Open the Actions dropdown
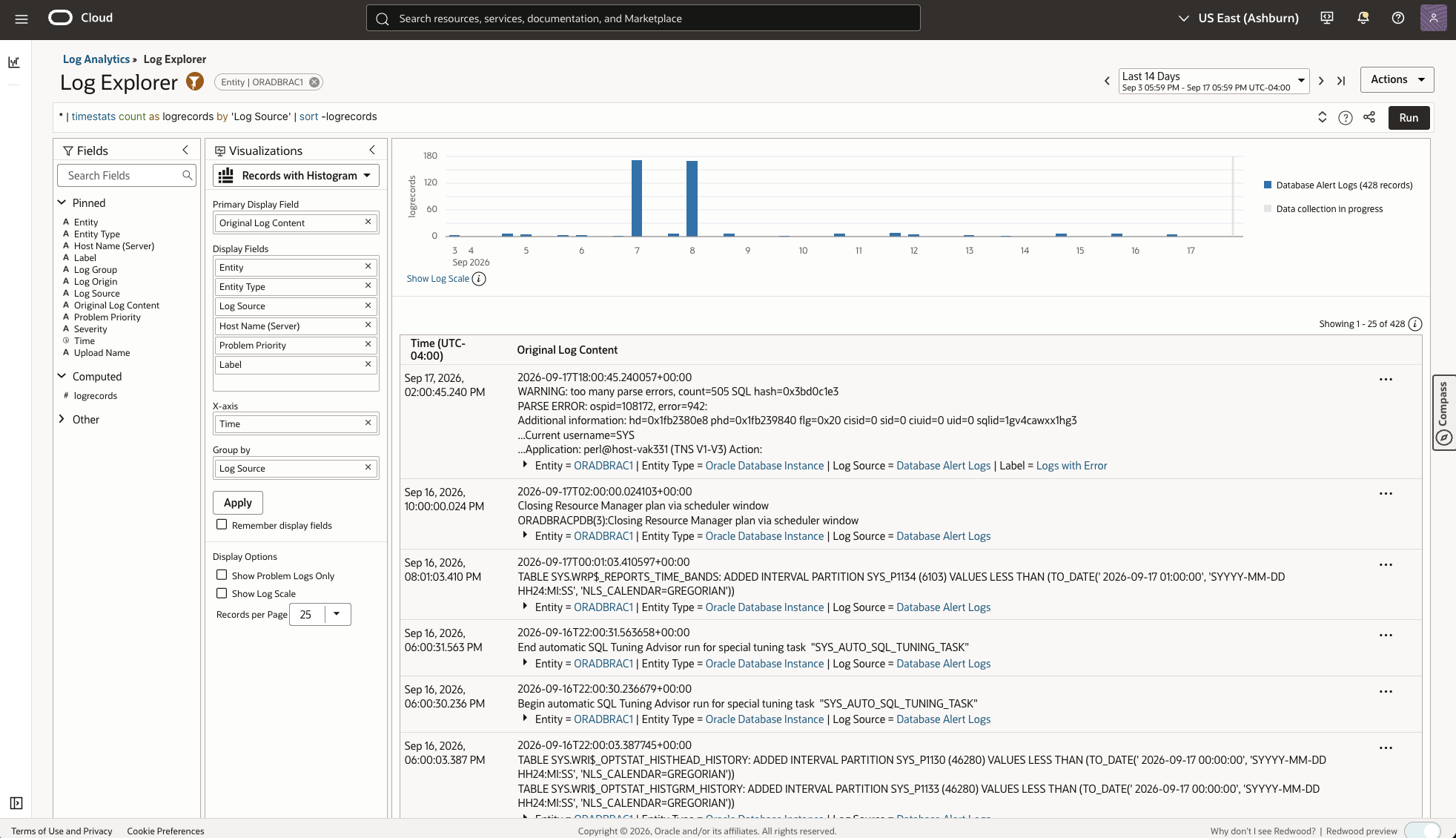 (x=1397, y=79)
